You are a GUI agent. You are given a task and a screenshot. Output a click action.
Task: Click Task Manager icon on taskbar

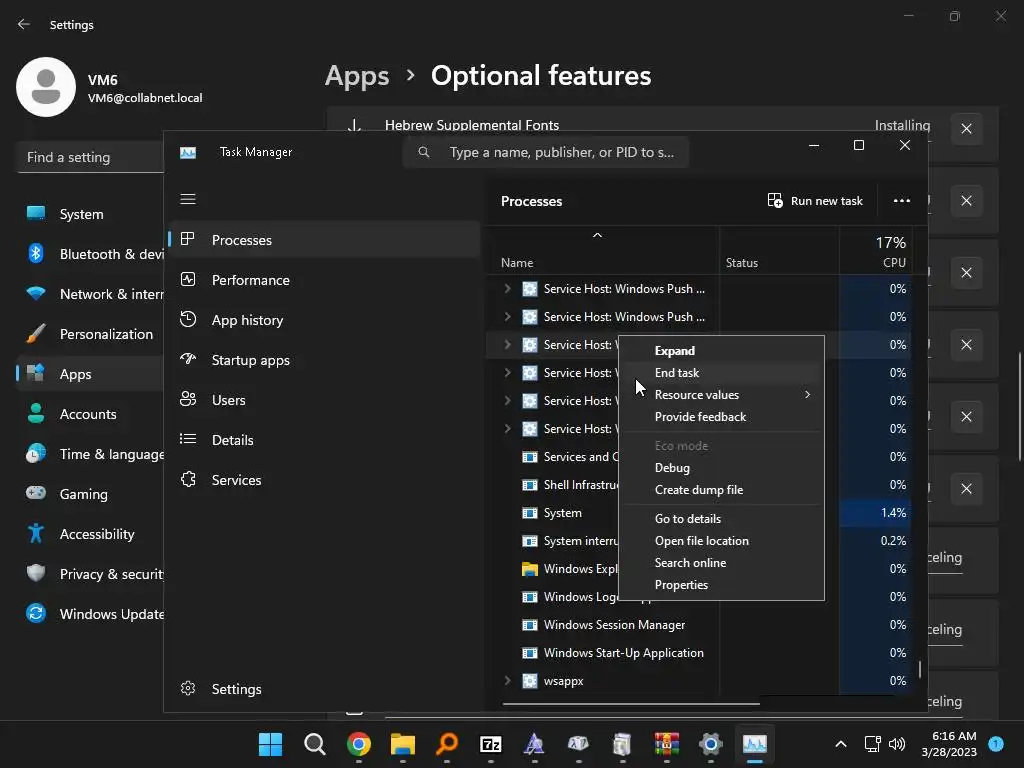(754, 744)
